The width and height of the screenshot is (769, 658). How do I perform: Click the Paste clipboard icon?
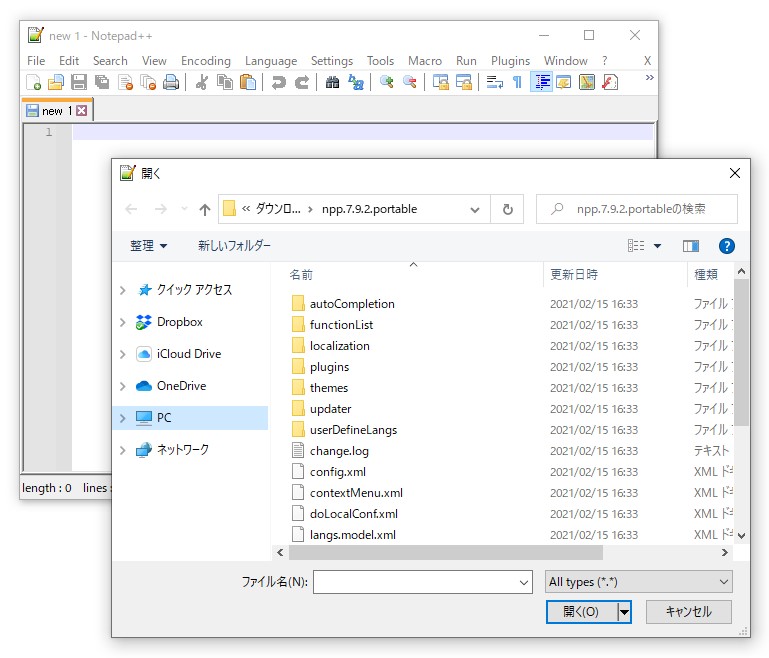coord(248,82)
